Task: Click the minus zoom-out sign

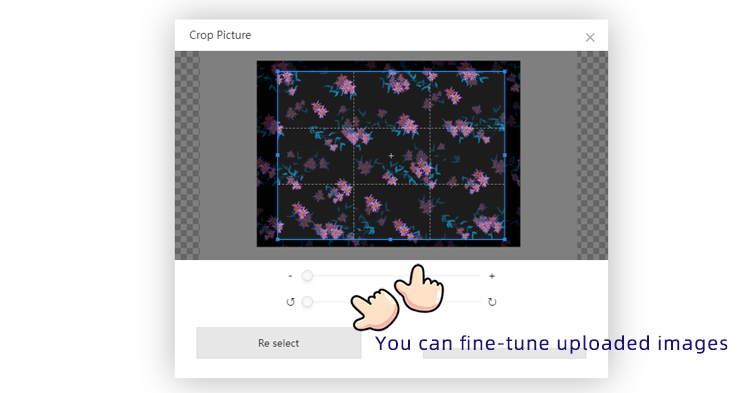Action: coord(290,276)
